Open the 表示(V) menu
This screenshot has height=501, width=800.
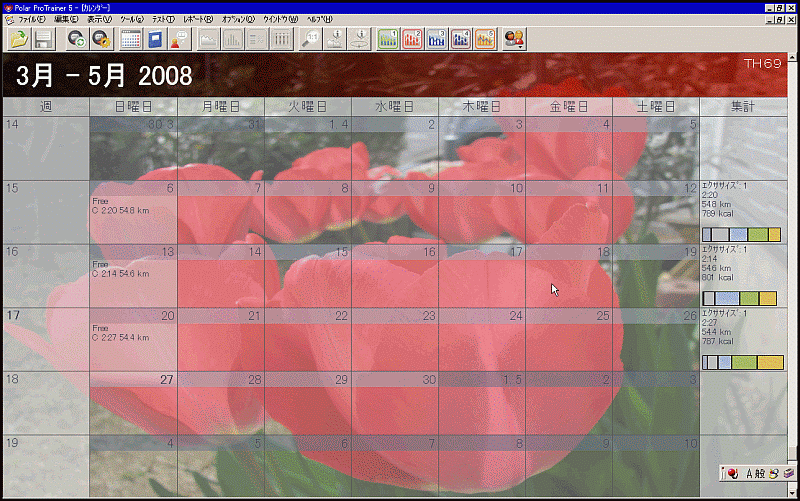point(99,19)
